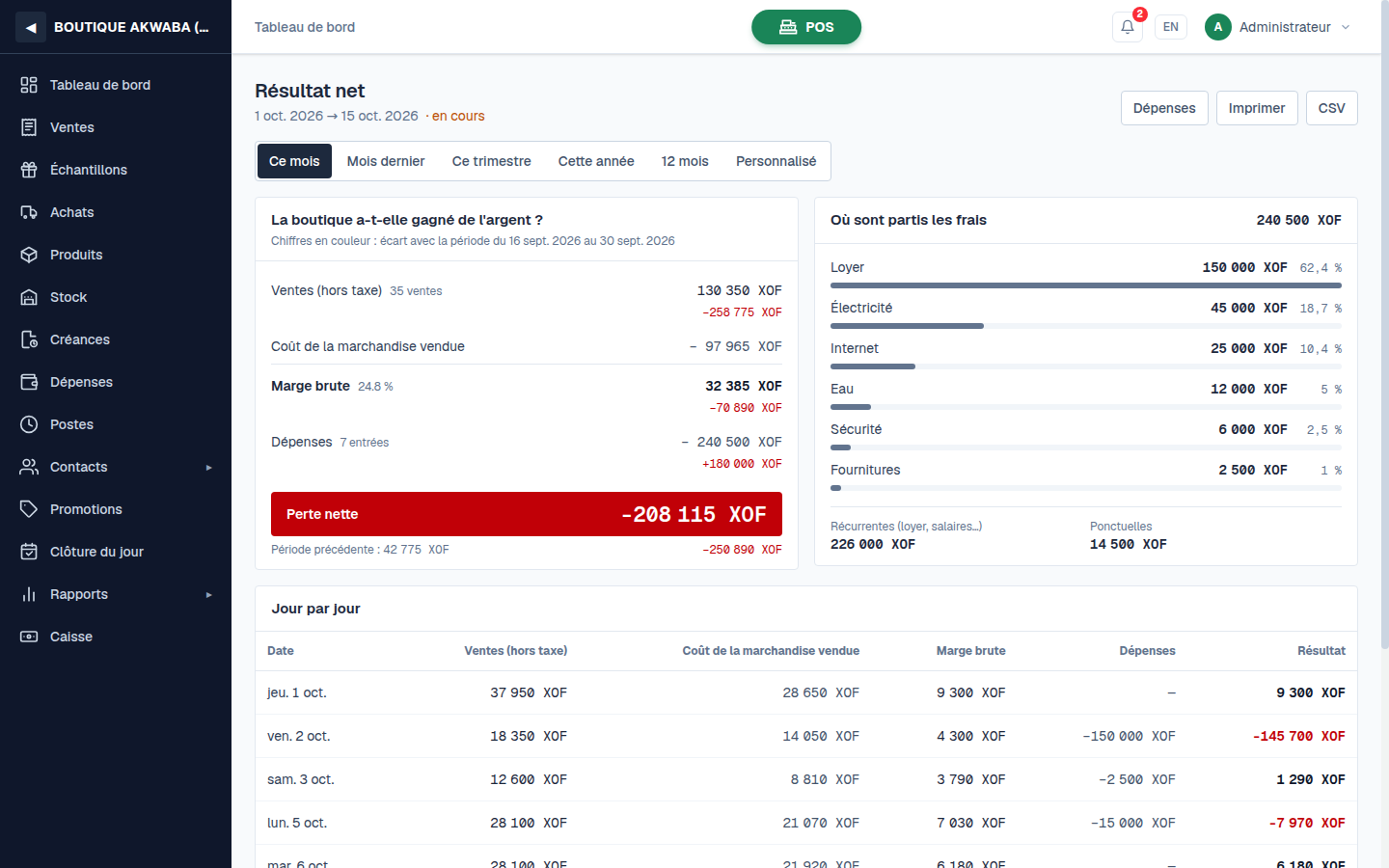Choose the Personnalisé period tab
The image size is (1389, 868).
click(x=776, y=161)
